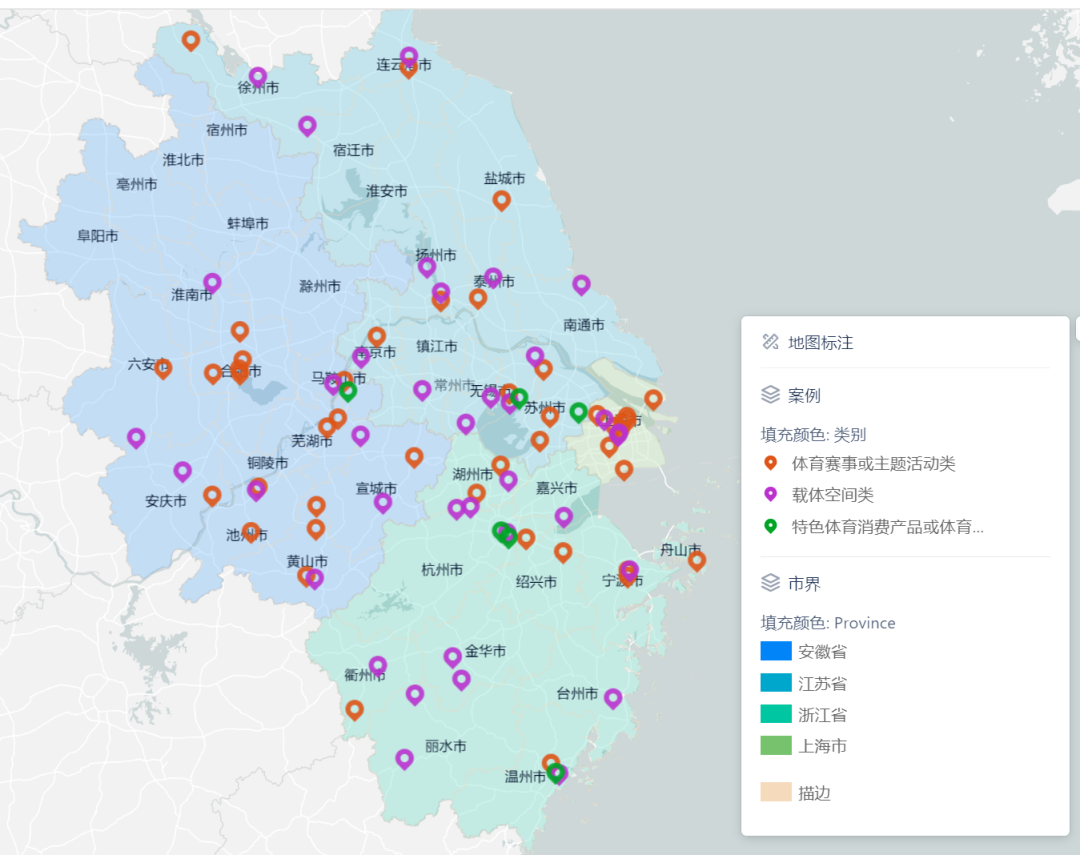
Task: Click the 市界 layer stack icon
Action: pyautogui.click(x=770, y=583)
